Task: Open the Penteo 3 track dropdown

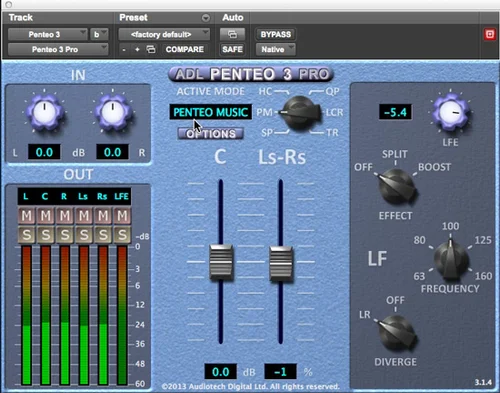Action: click(47, 34)
